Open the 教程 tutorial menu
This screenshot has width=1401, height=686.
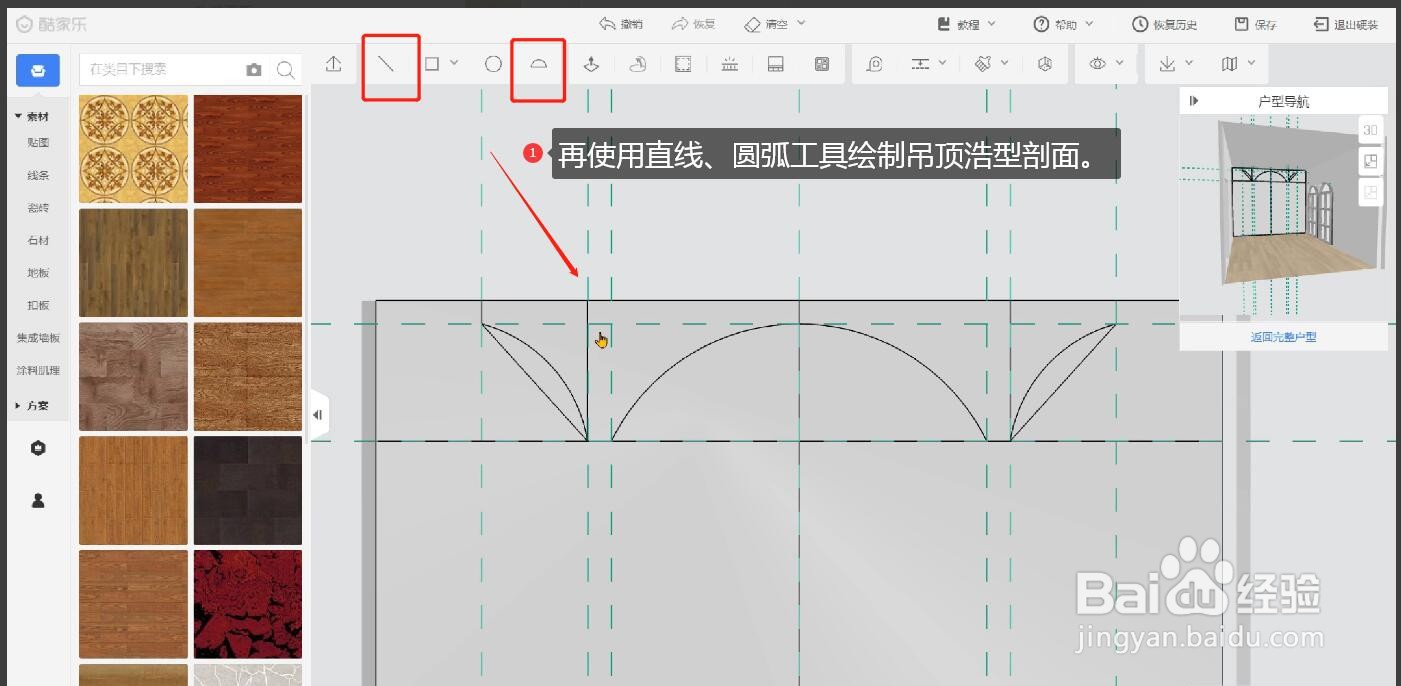tap(966, 24)
